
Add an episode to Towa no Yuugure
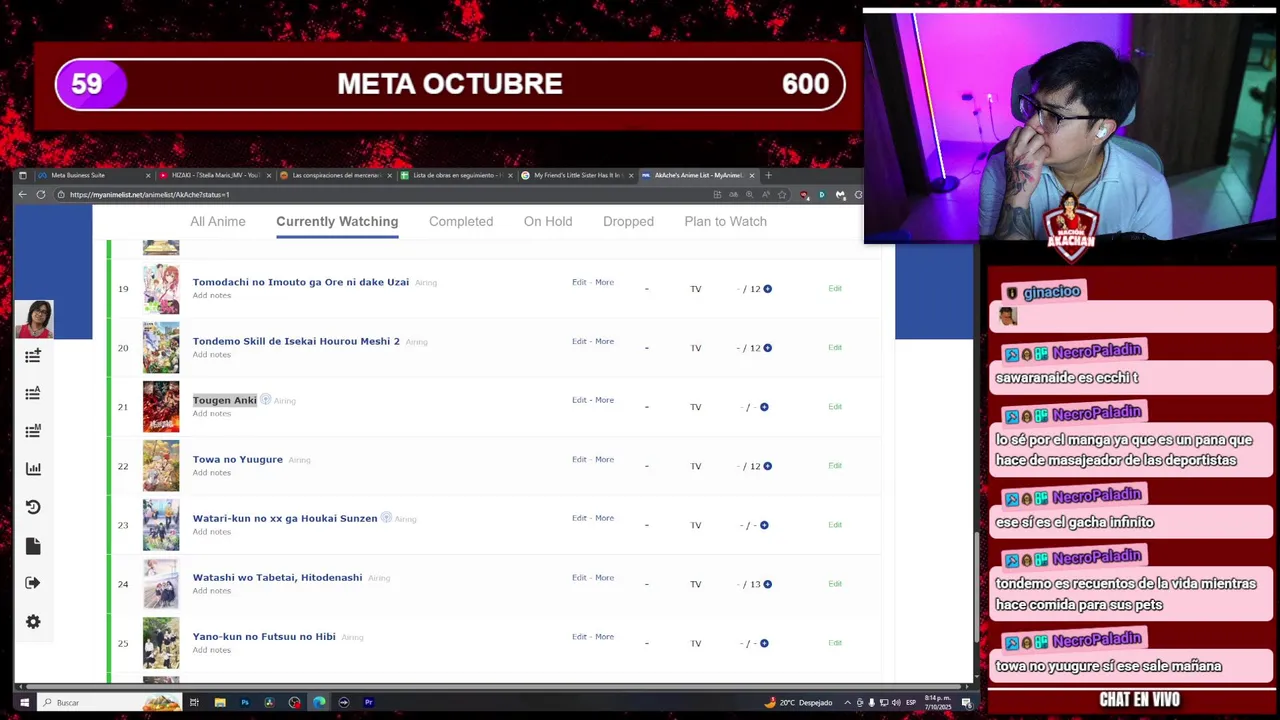click(767, 466)
